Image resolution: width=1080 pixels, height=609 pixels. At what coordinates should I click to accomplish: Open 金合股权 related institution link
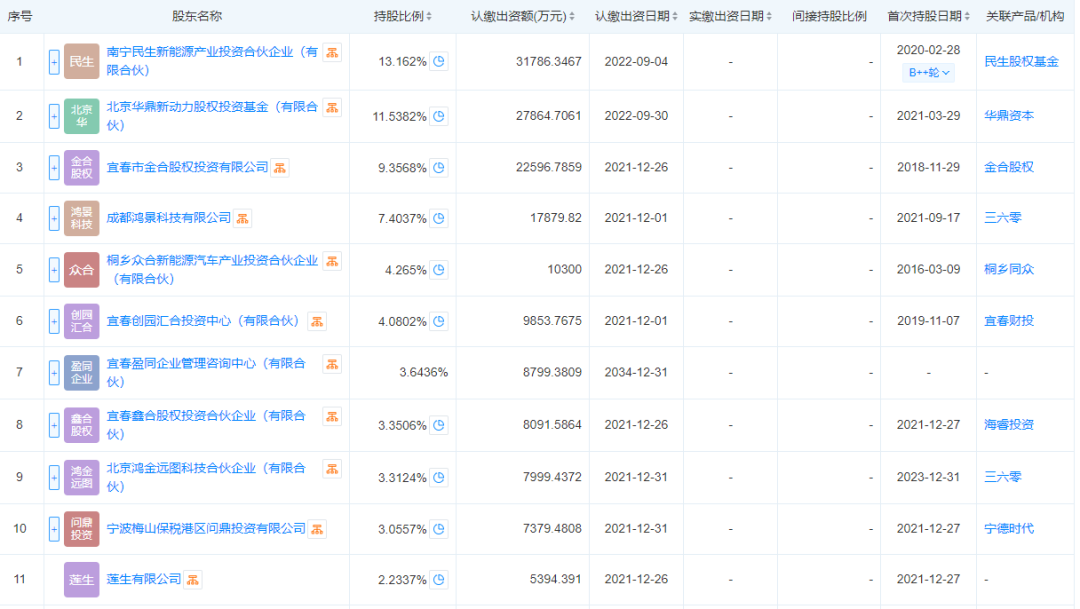[x=1009, y=167]
